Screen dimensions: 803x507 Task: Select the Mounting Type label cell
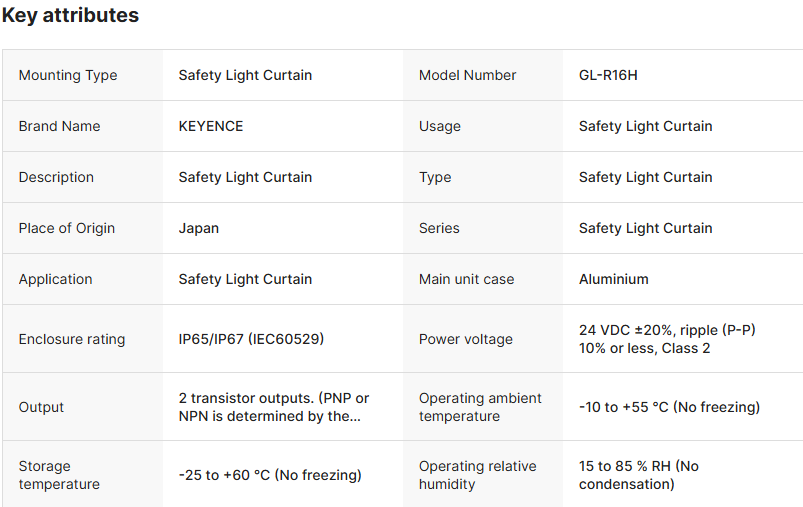[x=68, y=75]
